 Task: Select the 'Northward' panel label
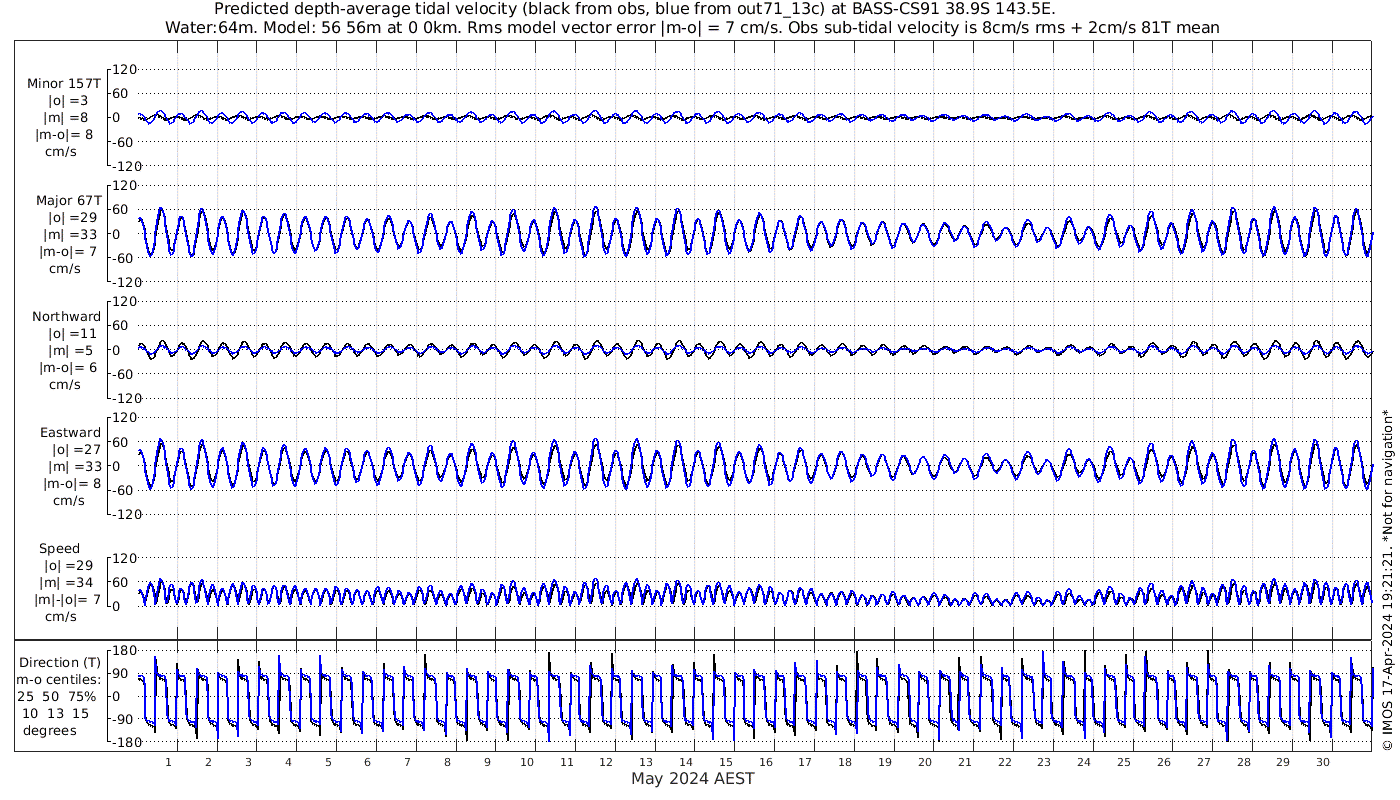(66, 316)
